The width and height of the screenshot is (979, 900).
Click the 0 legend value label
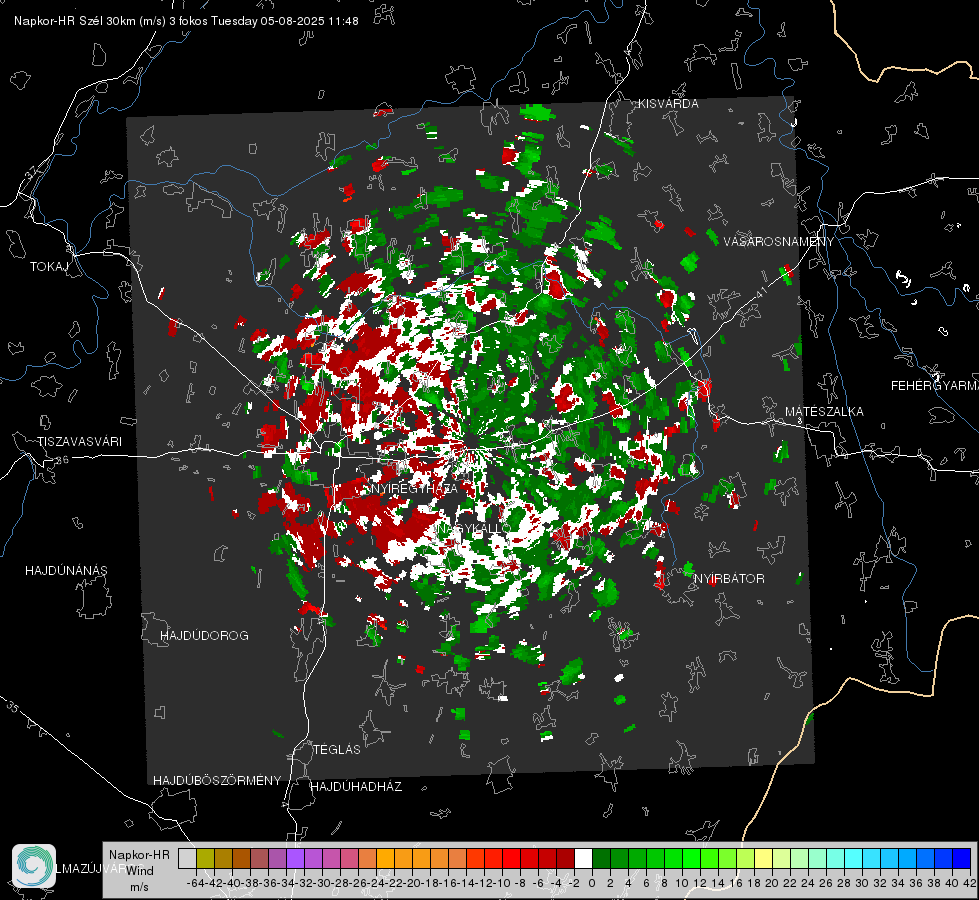coord(592,883)
